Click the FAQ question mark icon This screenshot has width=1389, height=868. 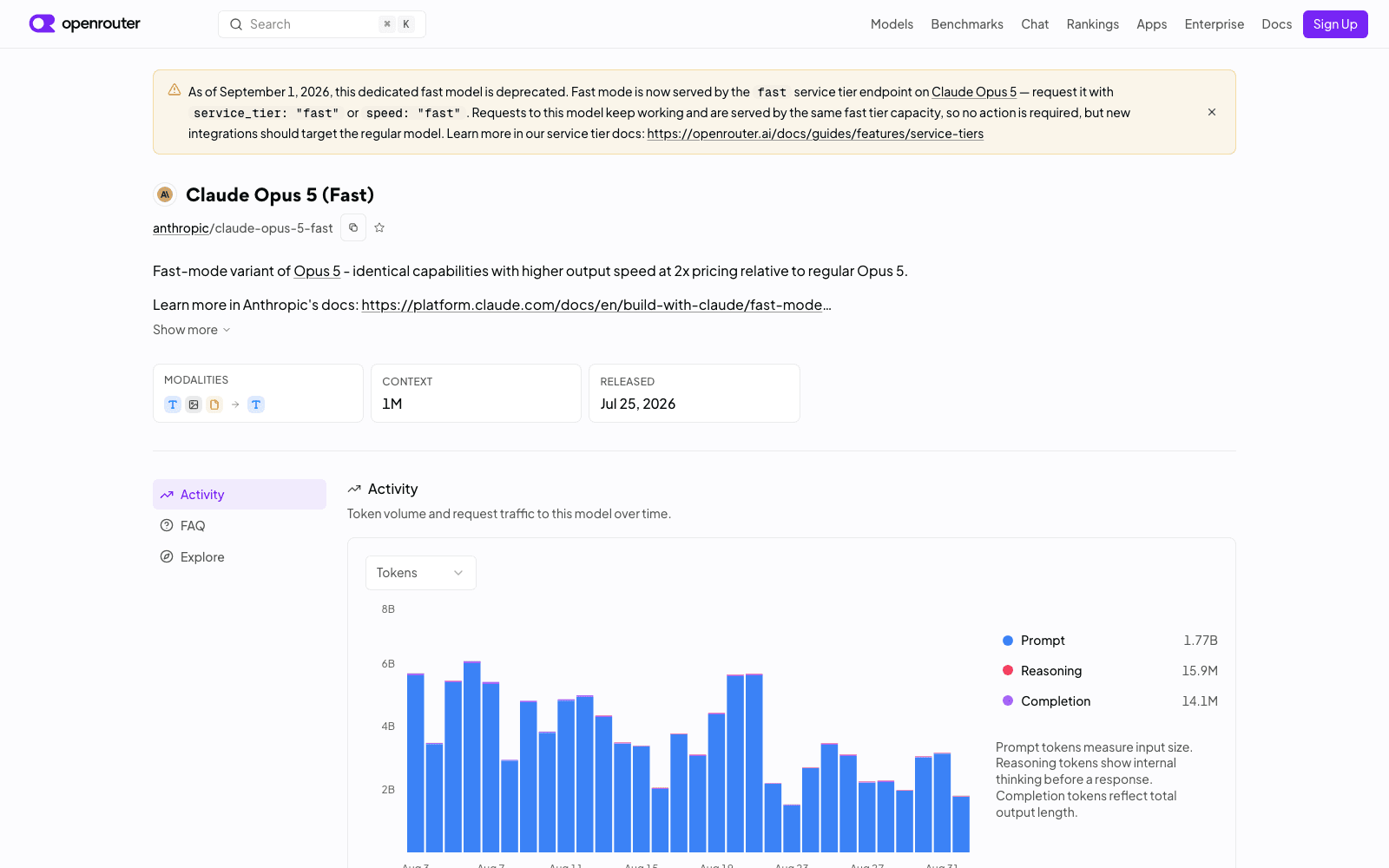pos(167,525)
